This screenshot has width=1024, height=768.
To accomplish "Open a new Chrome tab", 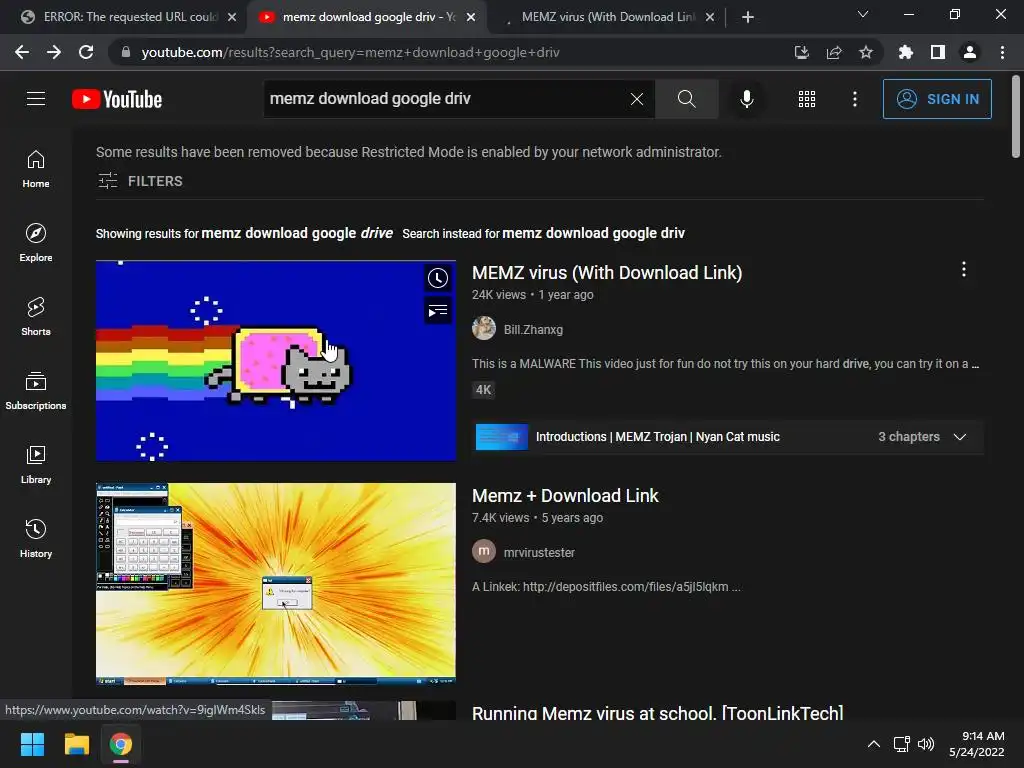I will (748, 17).
